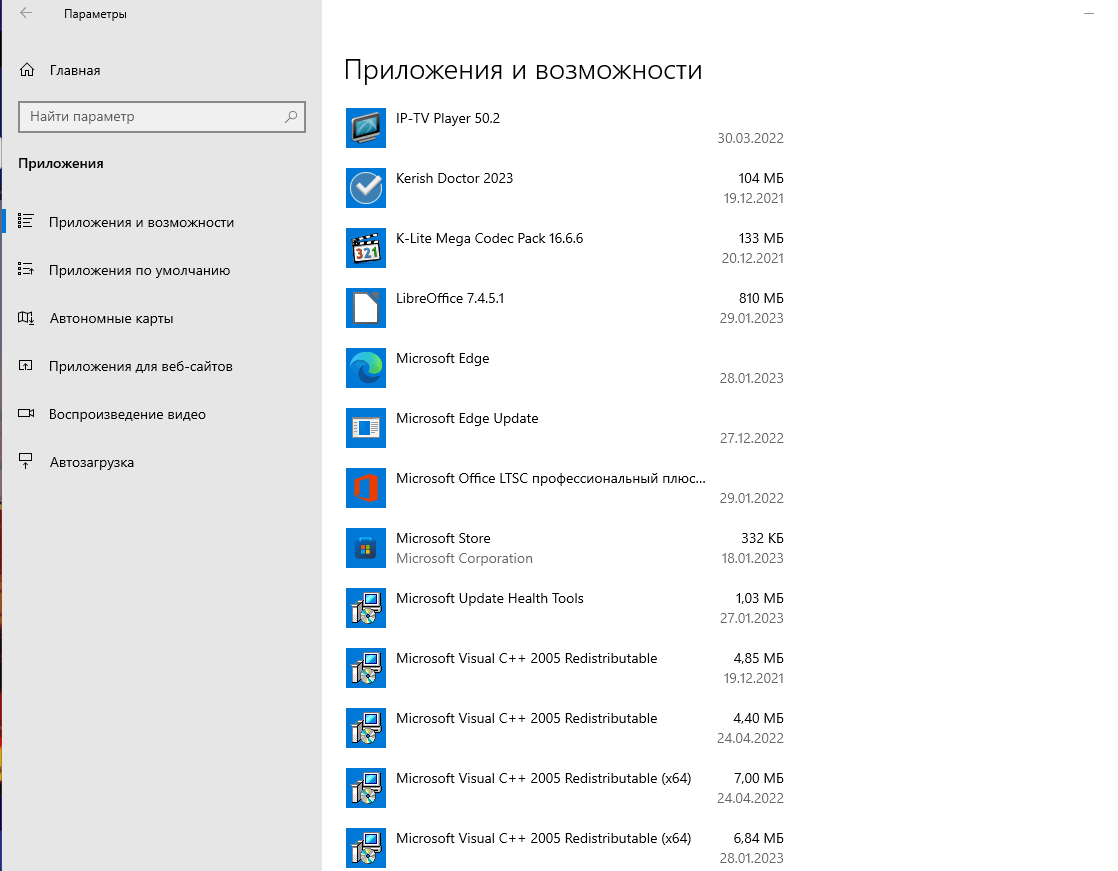Click icon of Visual C++ 2005 (x64) 7,00 МБ

[x=366, y=788]
